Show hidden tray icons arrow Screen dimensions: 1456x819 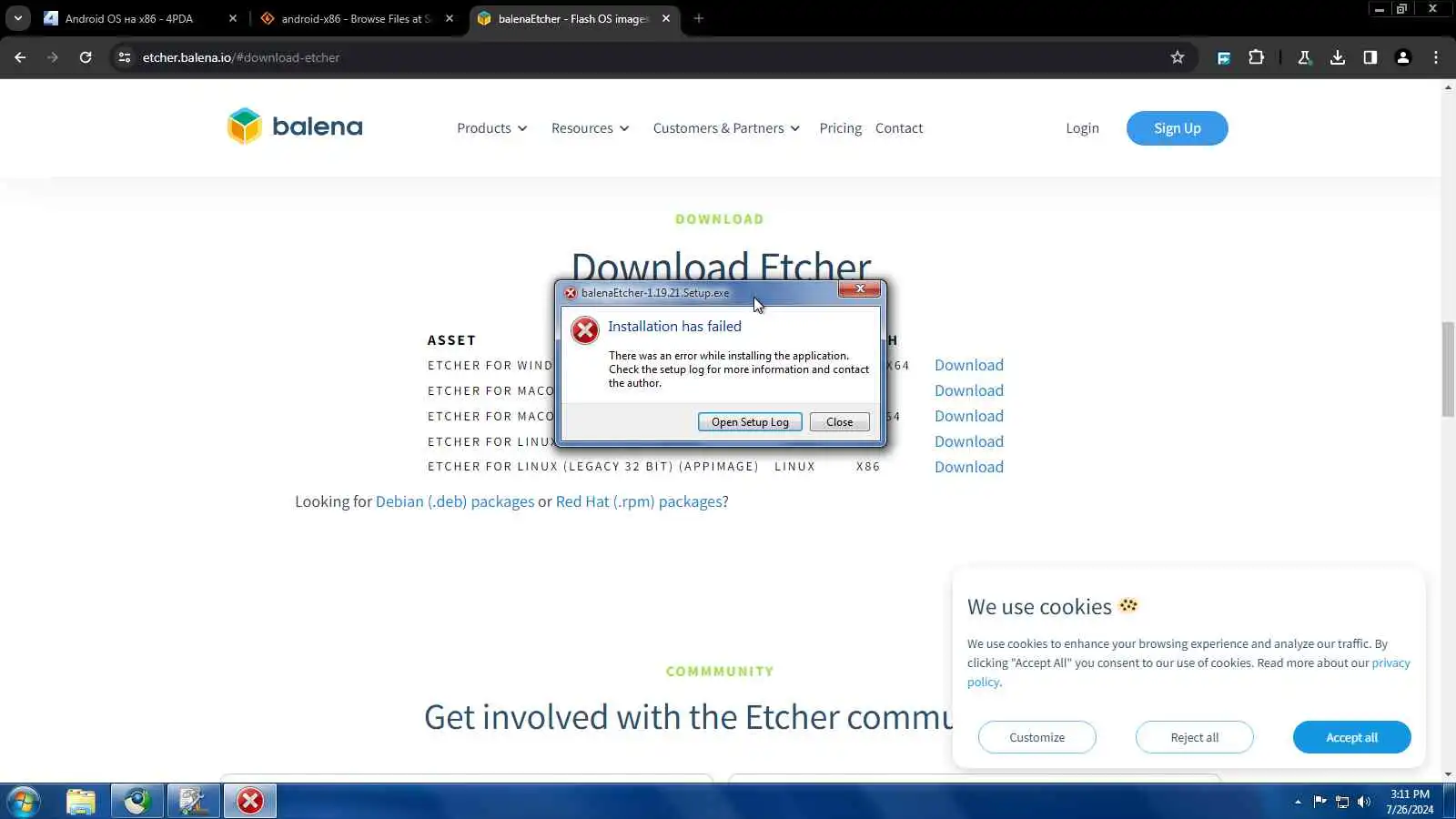click(1298, 802)
